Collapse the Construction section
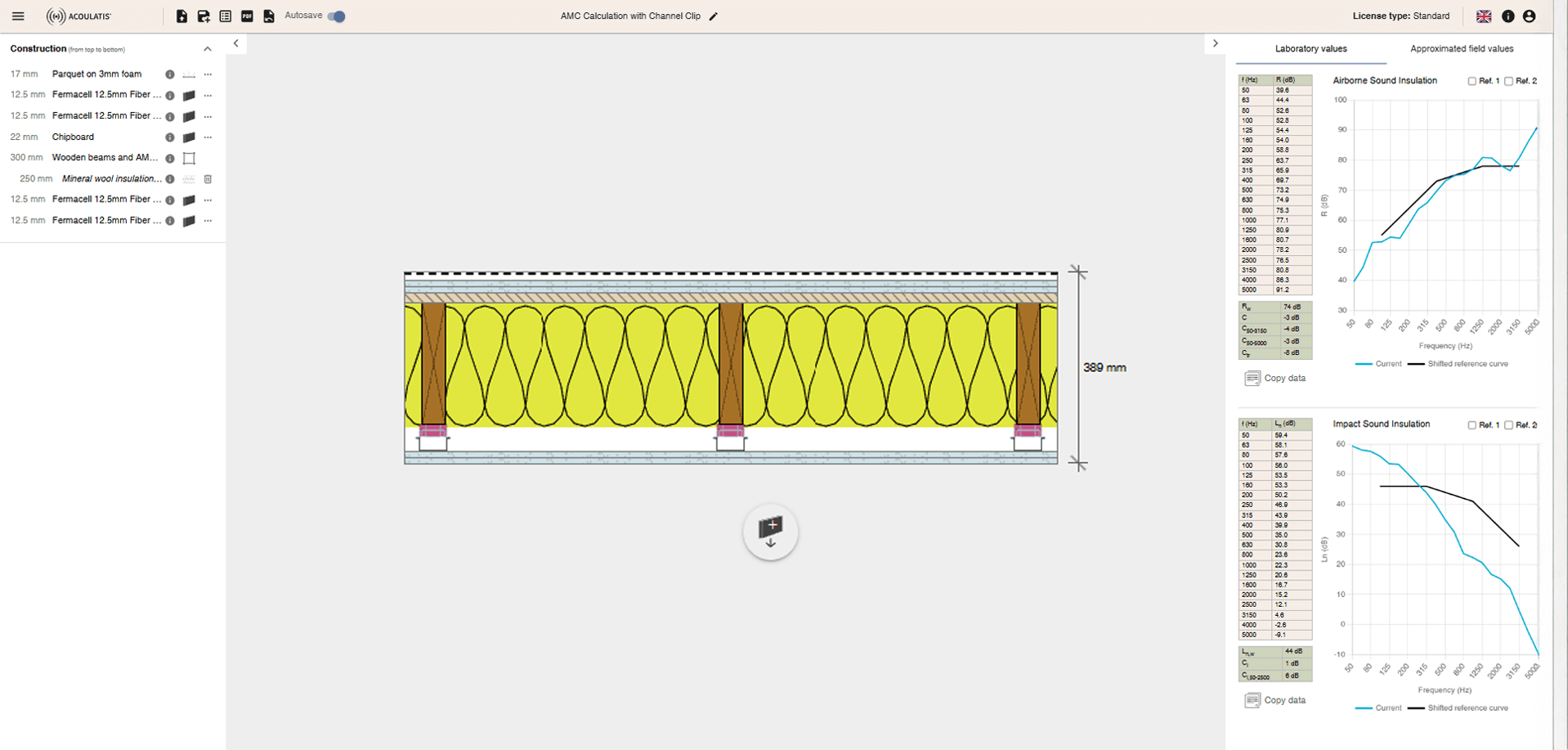Image resolution: width=1568 pixels, height=750 pixels. click(x=208, y=49)
